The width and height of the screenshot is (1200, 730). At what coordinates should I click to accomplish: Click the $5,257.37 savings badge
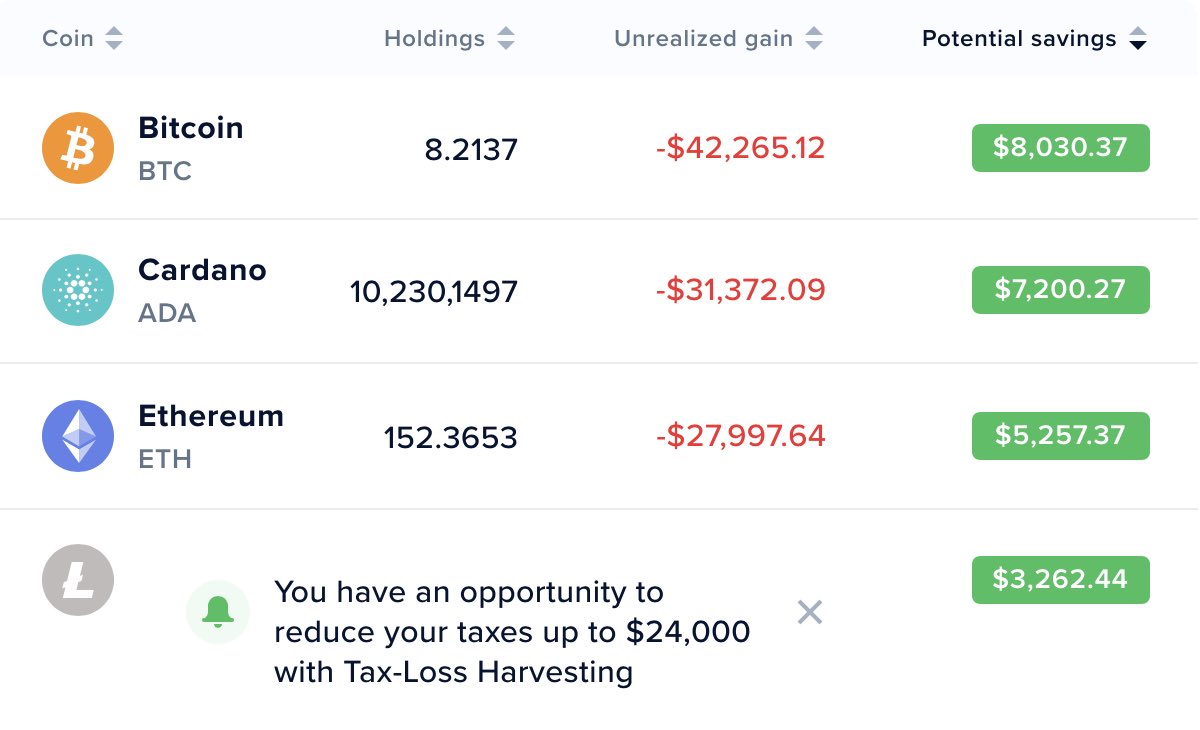[1061, 436]
